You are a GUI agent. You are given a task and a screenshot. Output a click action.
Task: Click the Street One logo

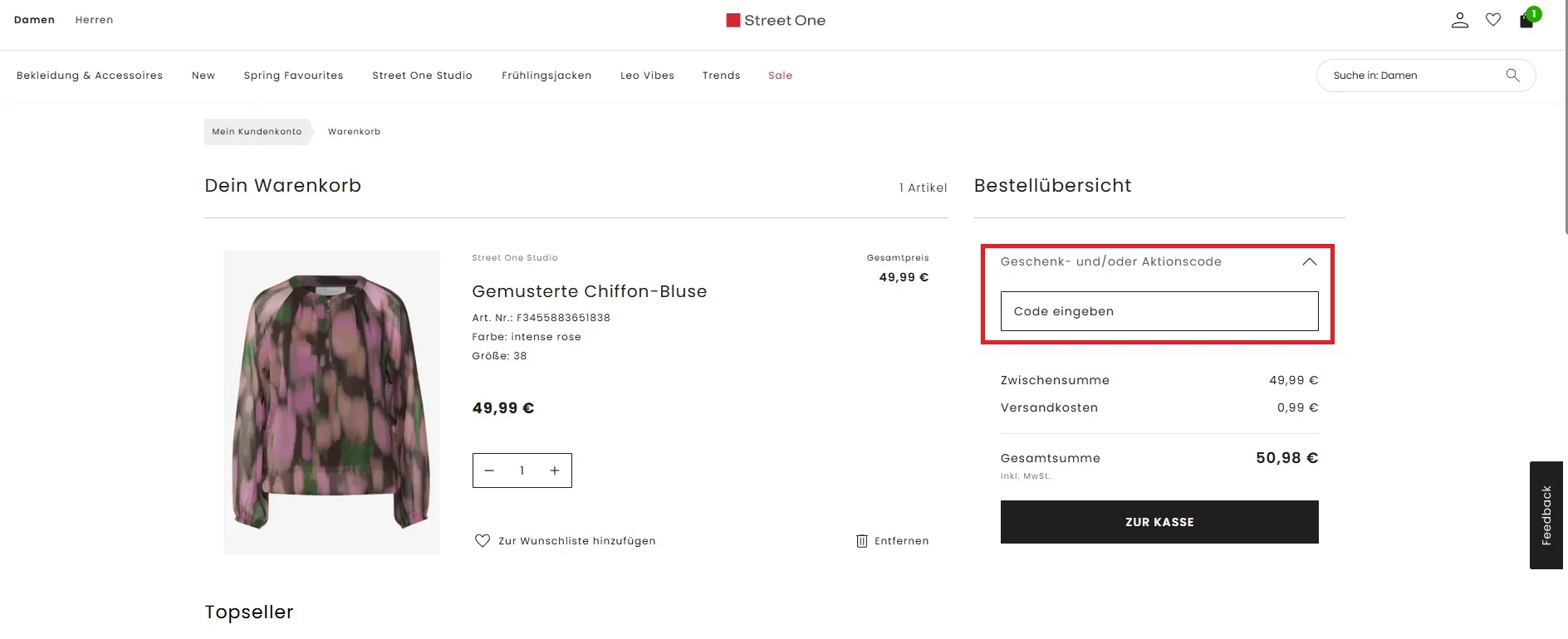click(x=776, y=21)
